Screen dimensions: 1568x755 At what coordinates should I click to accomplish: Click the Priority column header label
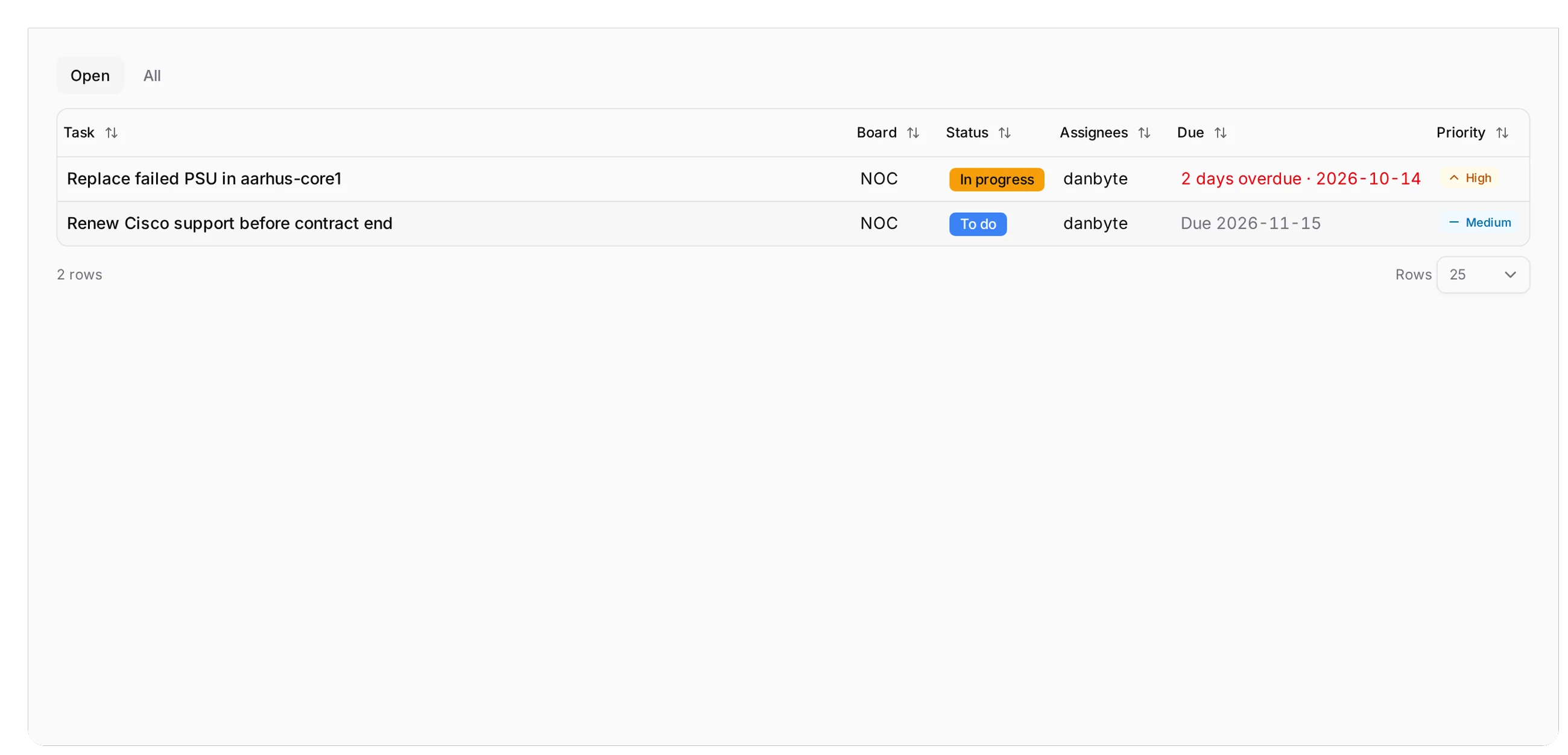1460,133
